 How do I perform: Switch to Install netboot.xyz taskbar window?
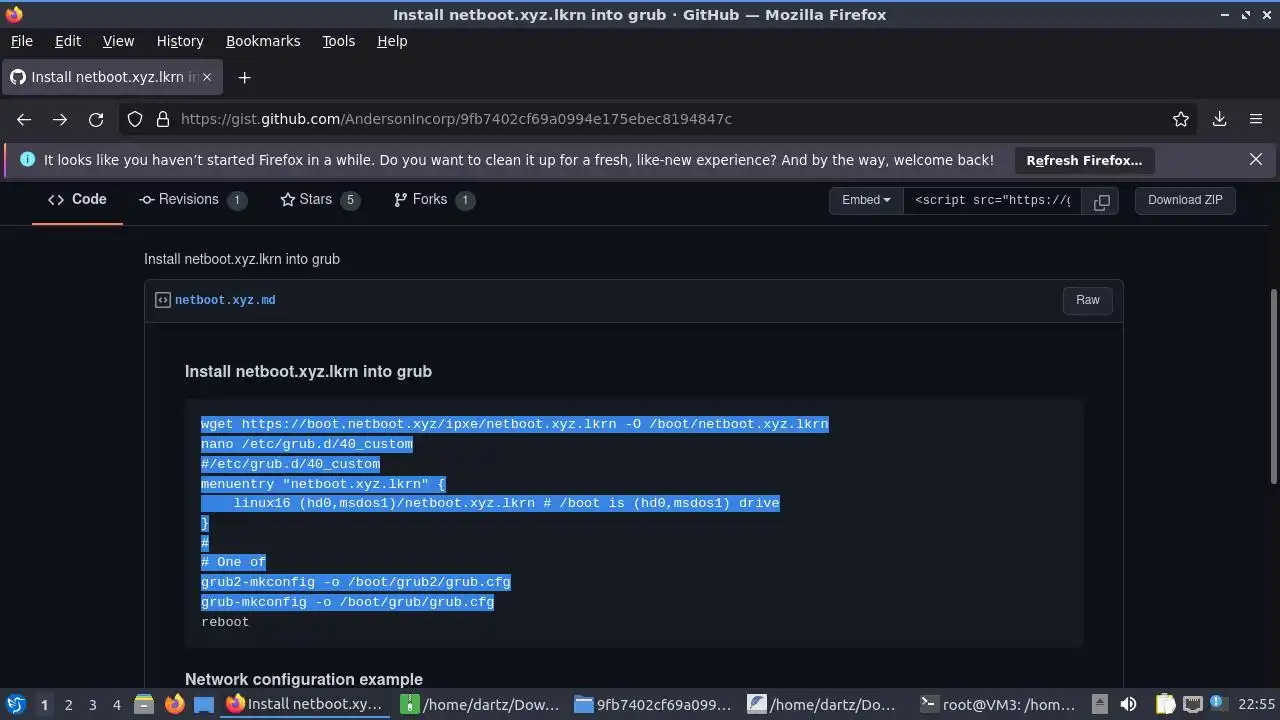coord(305,704)
